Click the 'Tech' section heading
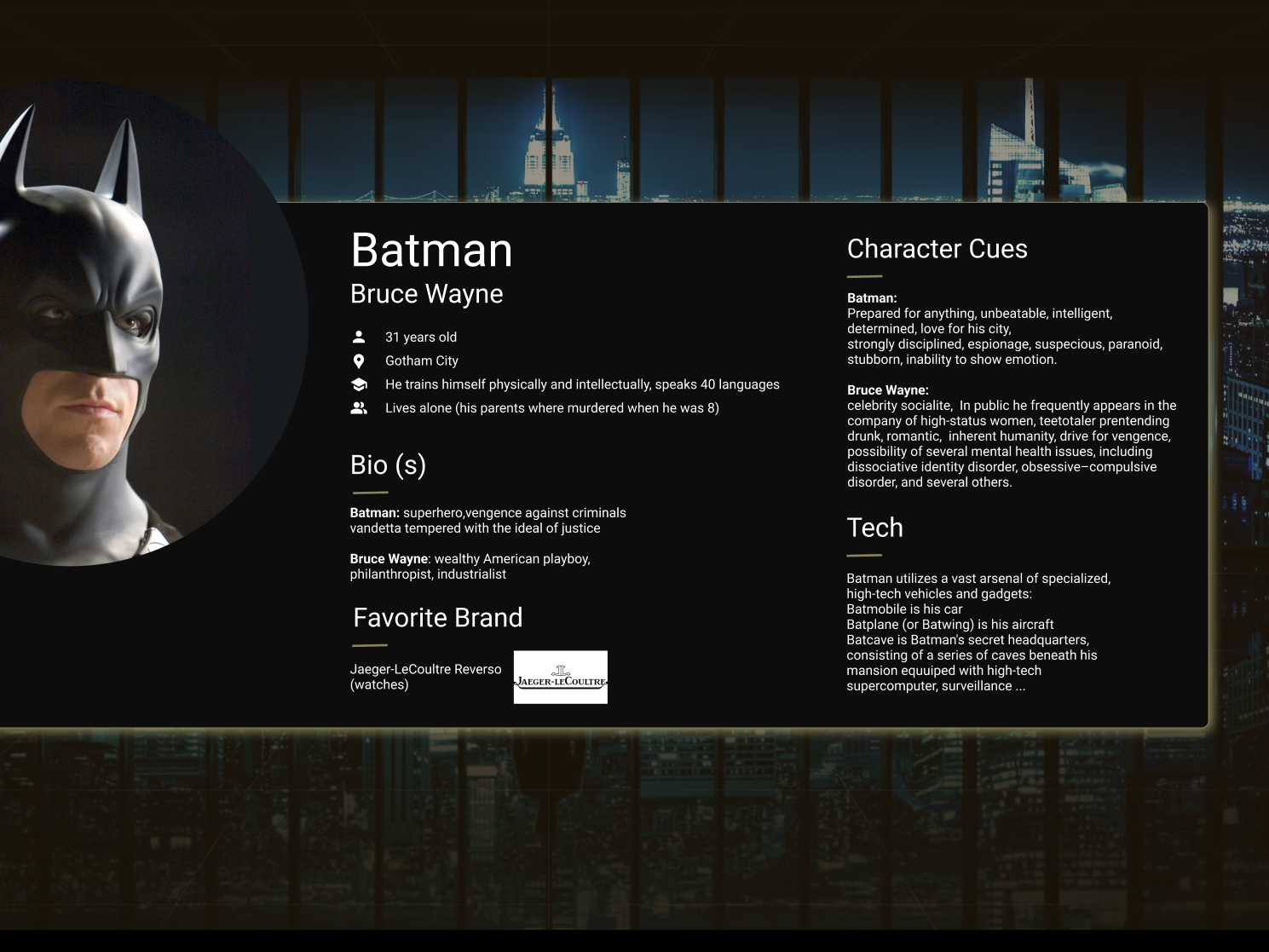Screen dimensions: 1269x952 (x=875, y=528)
